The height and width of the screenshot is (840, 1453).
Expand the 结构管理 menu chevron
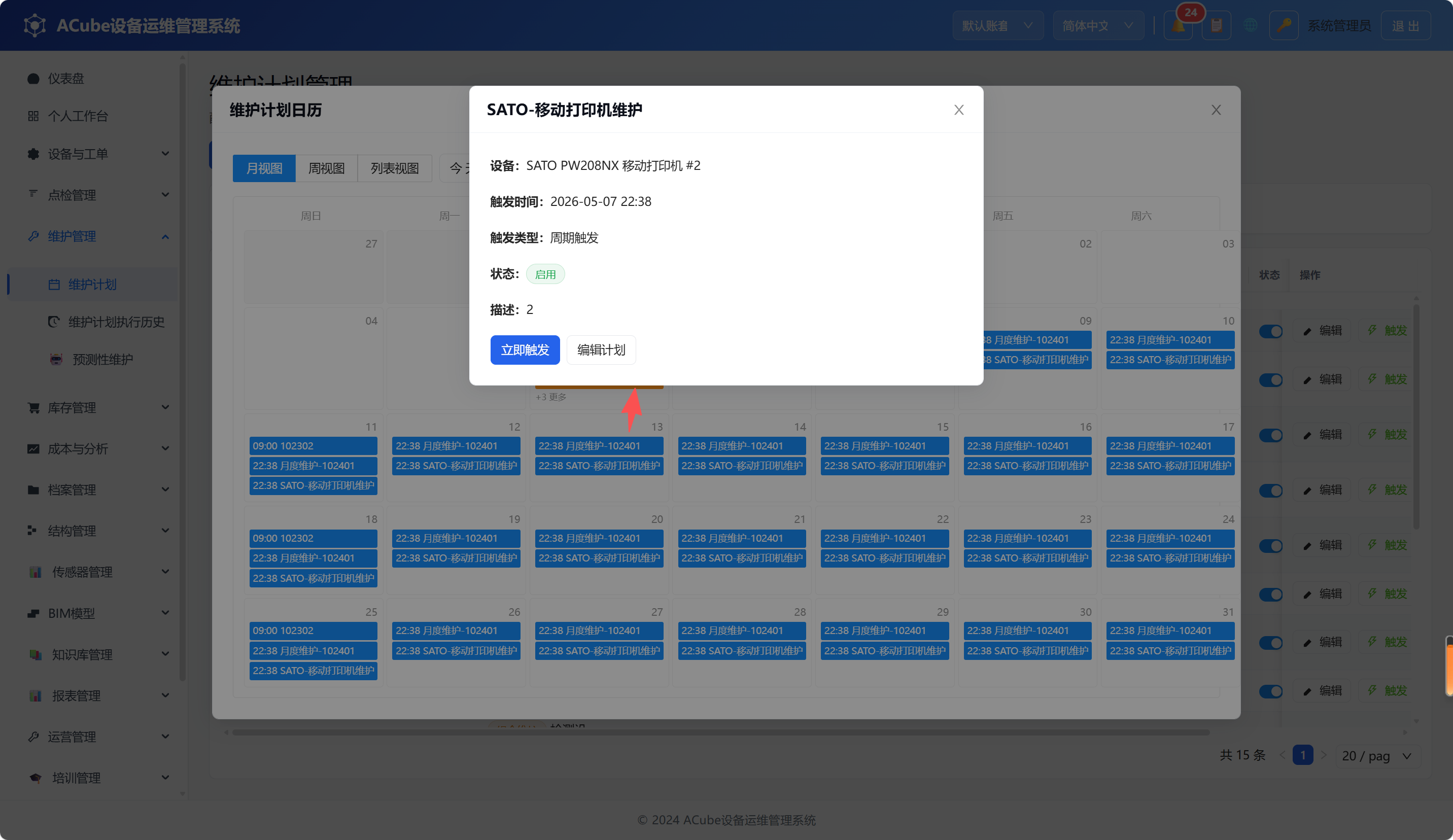[165, 531]
